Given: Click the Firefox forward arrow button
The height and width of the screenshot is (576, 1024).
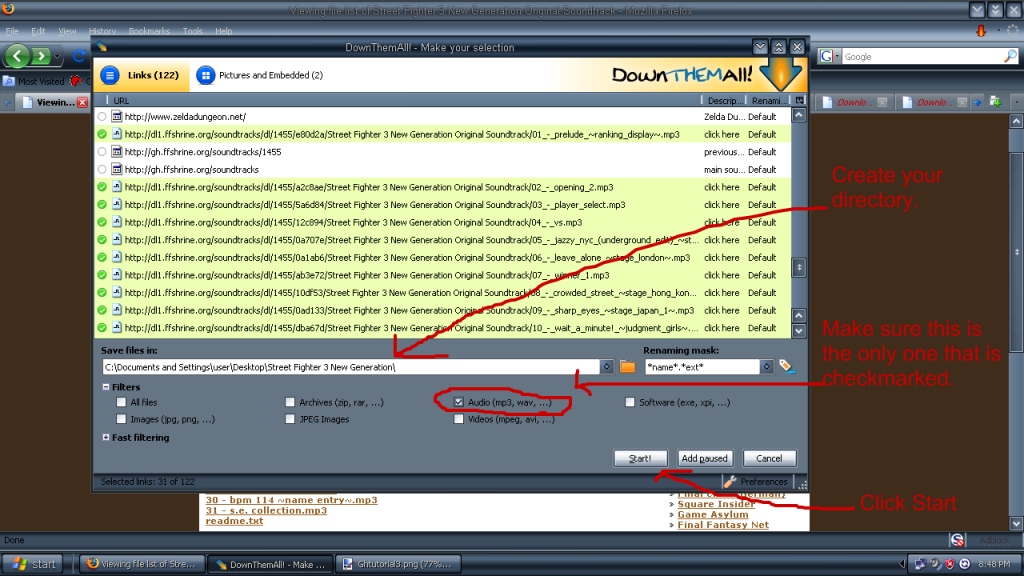Looking at the screenshot, I should click(x=41, y=56).
